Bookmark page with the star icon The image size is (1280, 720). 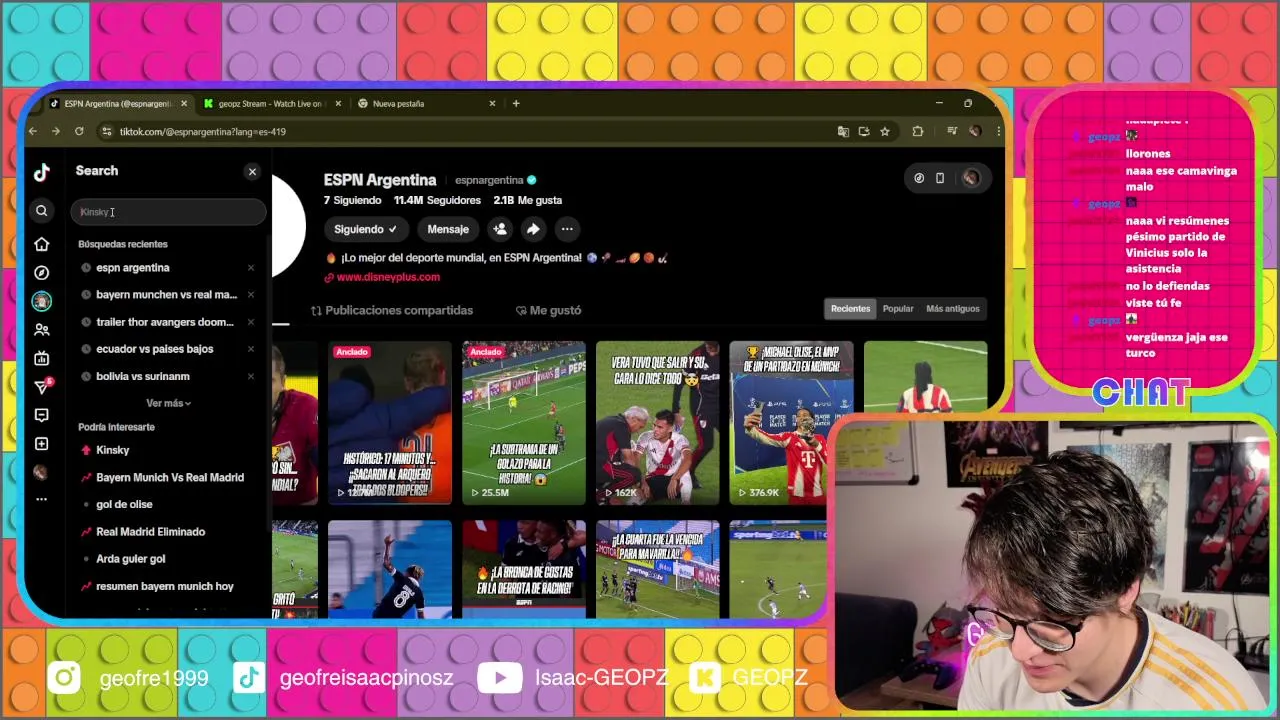click(885, 131)
